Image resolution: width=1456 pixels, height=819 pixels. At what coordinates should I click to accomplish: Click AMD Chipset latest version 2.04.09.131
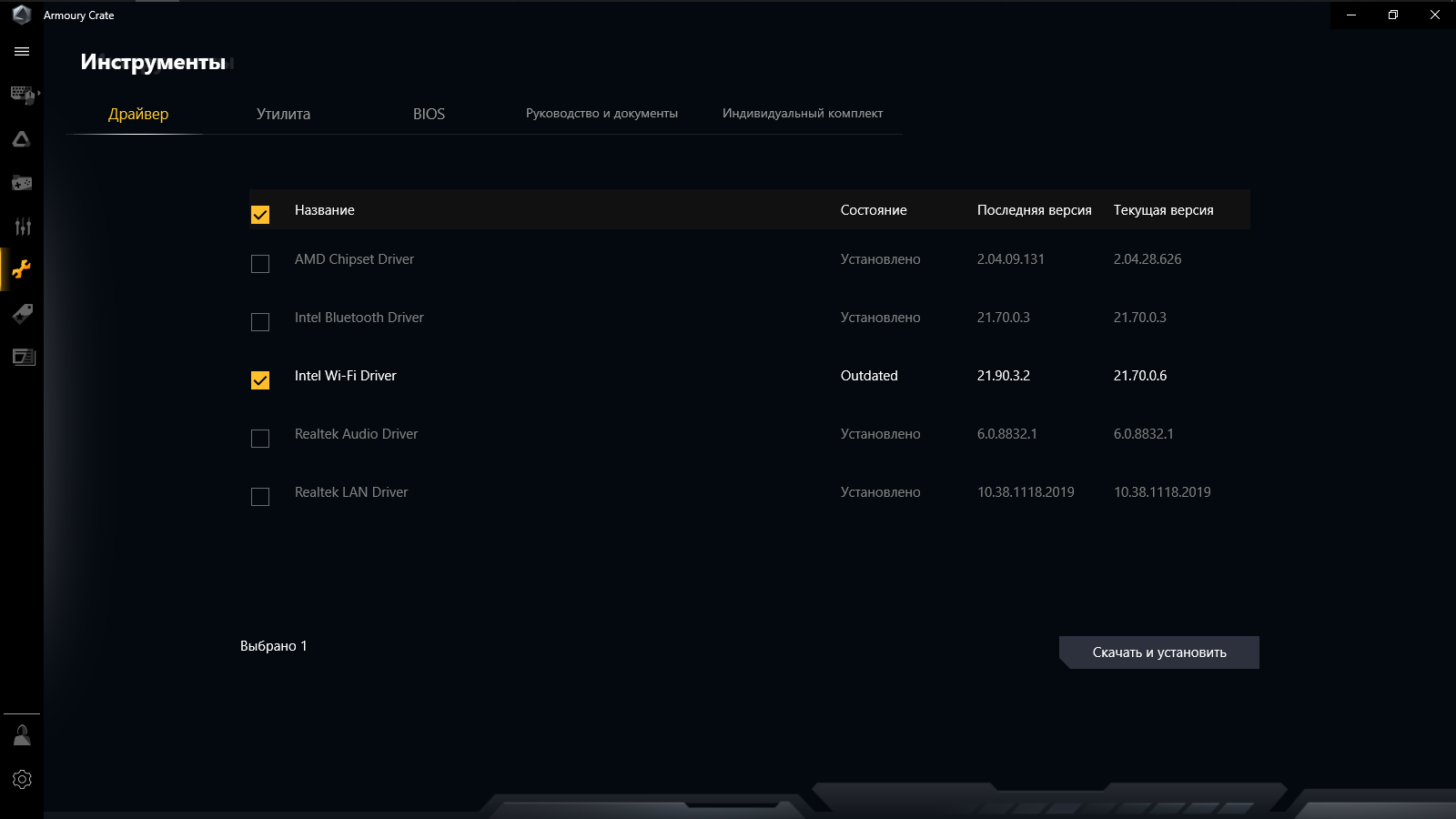tap(1011, 259)
